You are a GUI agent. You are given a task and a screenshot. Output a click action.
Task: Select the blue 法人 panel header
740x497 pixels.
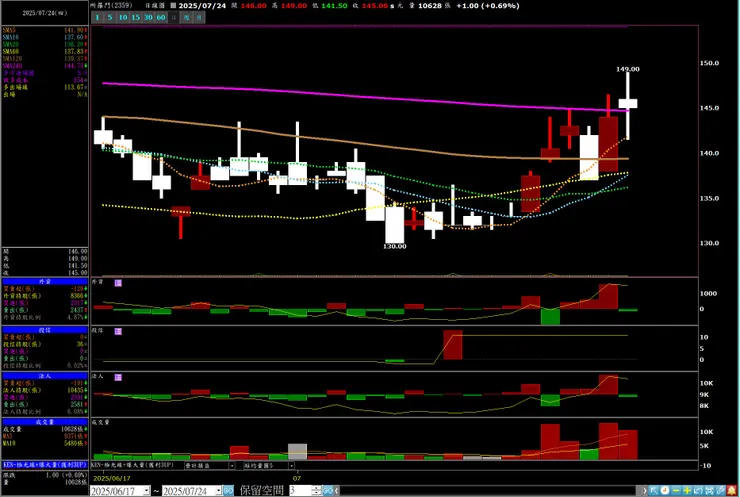point(45,376)
